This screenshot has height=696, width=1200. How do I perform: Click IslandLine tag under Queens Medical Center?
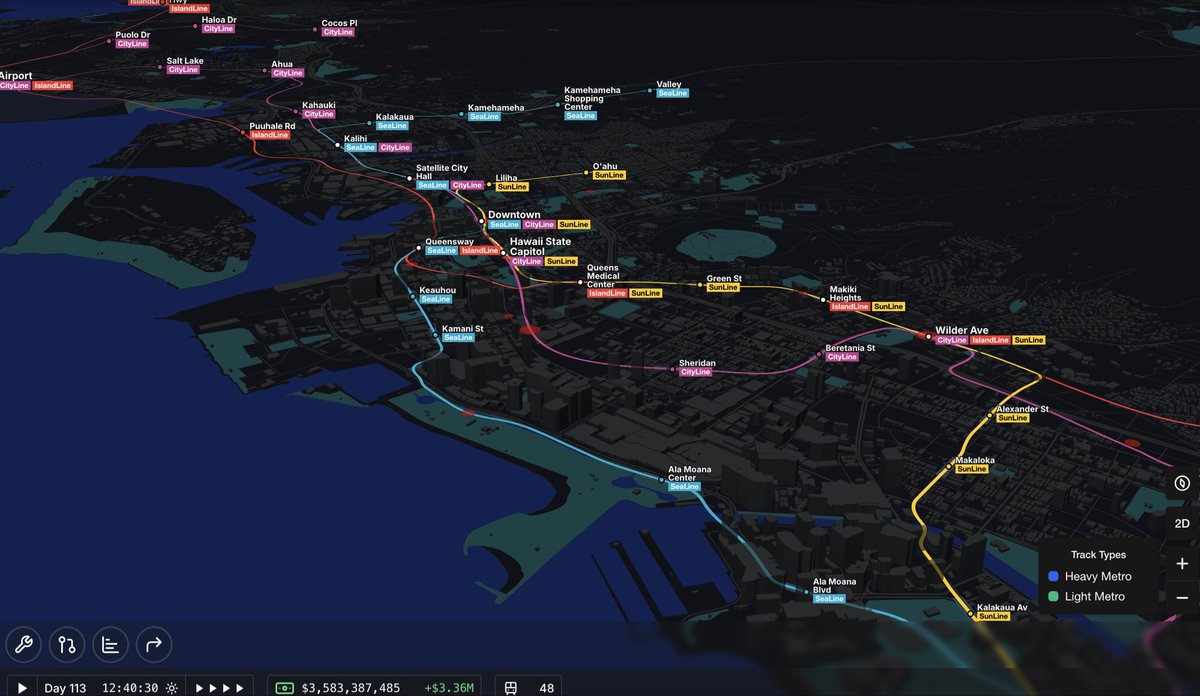coord(607,293)
